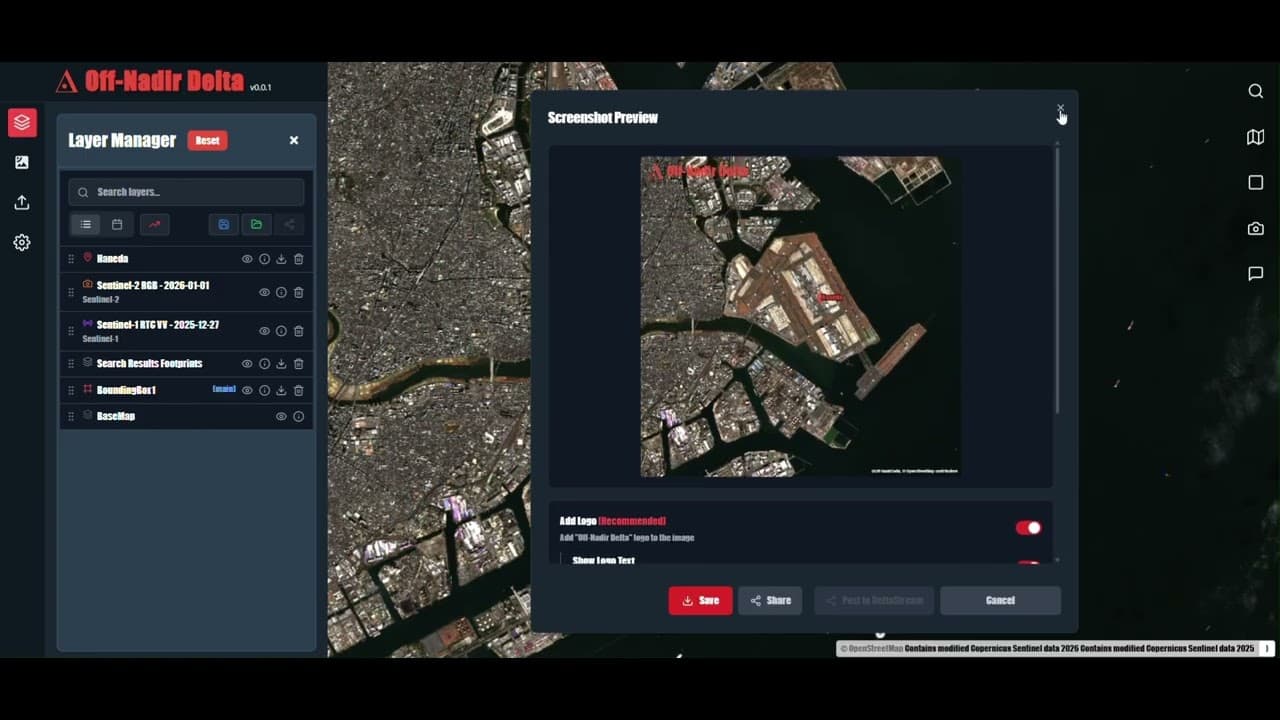
Task: Show info for Sentinel-2 RGB layer
Action: point(281,292)
